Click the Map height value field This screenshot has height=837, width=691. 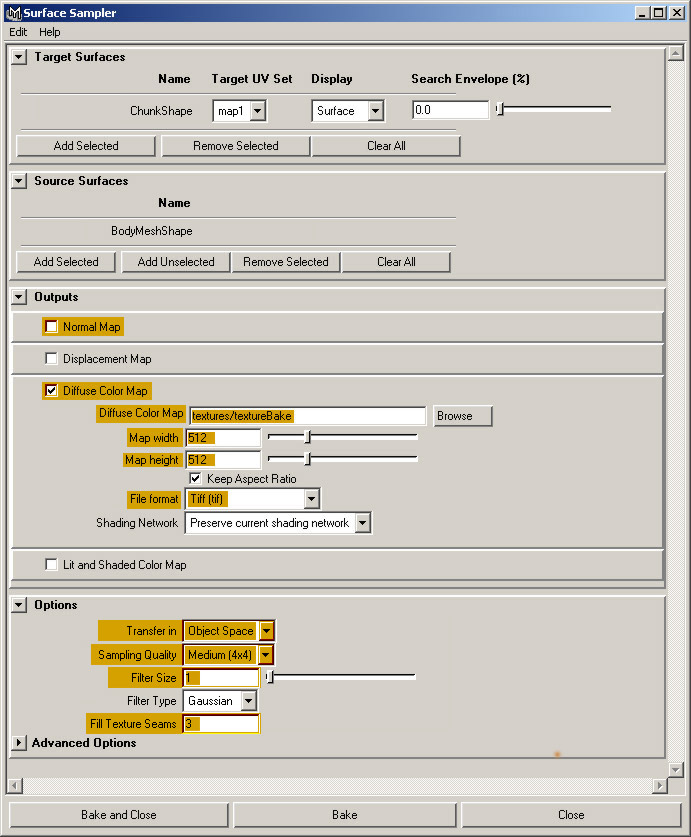click(x=223, y=460)
